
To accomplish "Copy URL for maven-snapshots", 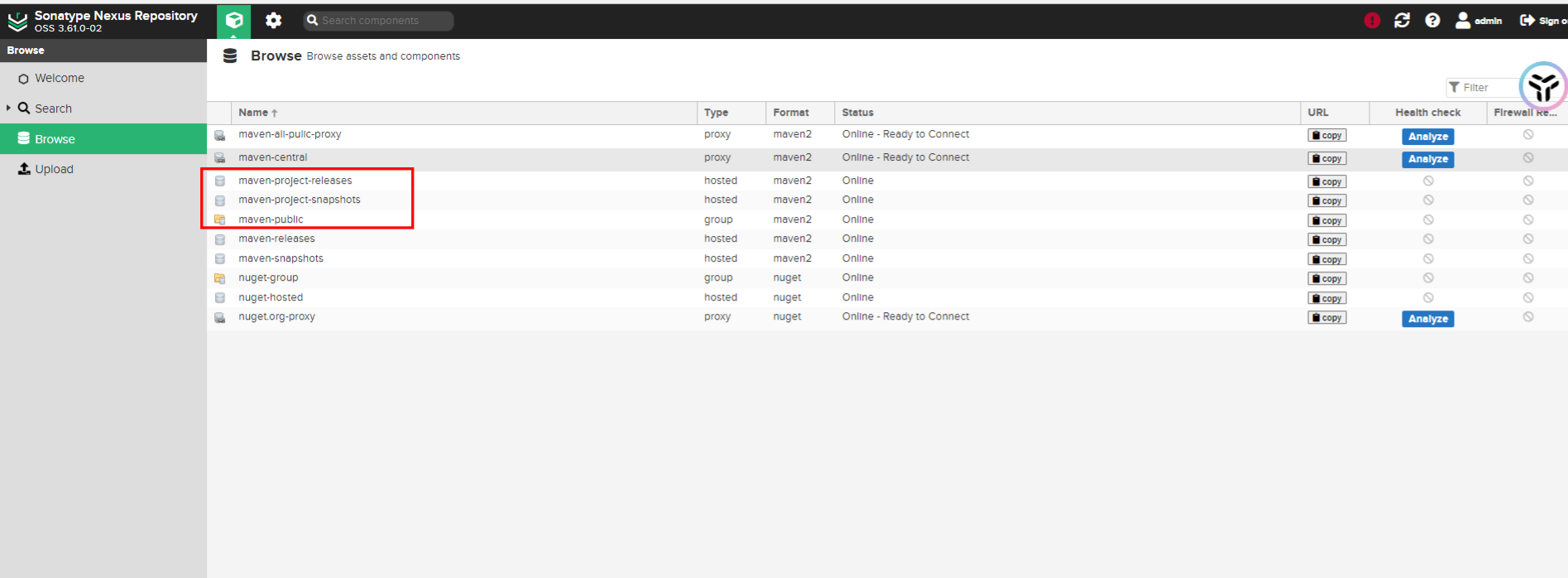I will [1327, 259].
